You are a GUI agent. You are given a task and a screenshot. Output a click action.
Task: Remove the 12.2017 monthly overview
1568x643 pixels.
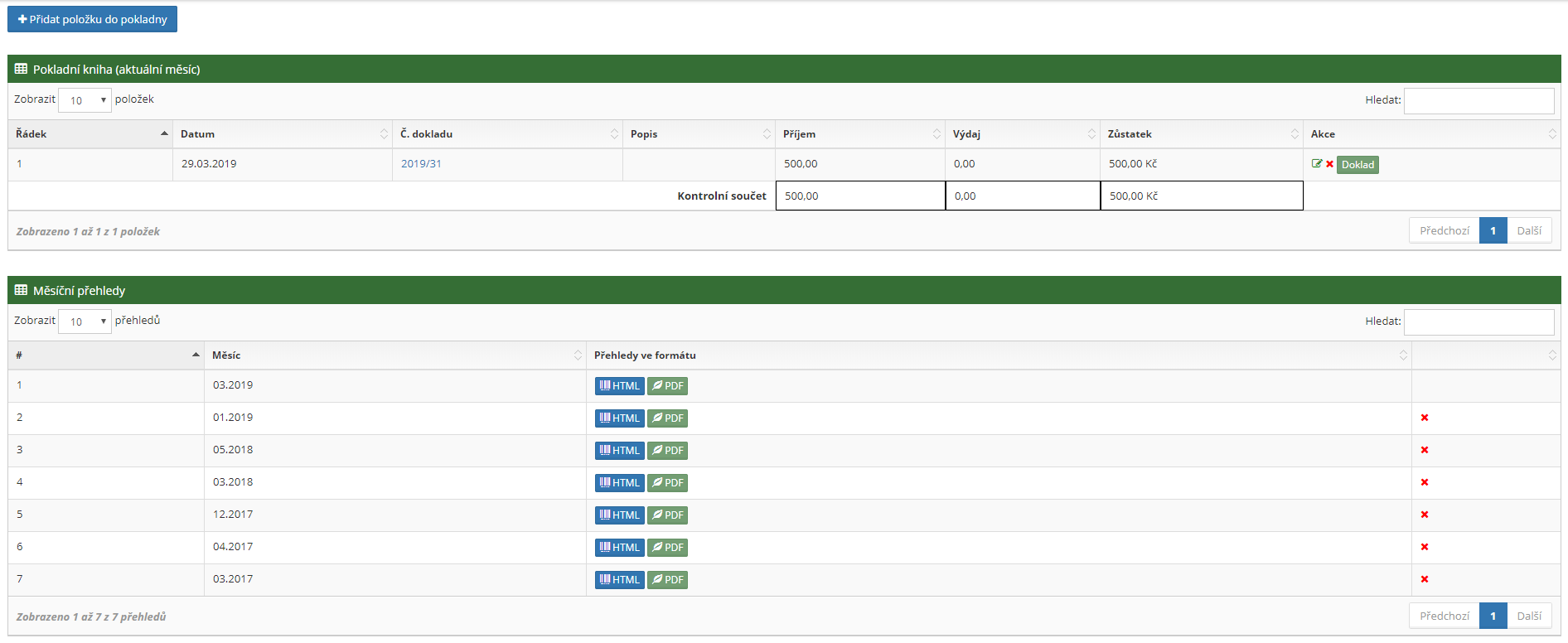coord(1424,515)
